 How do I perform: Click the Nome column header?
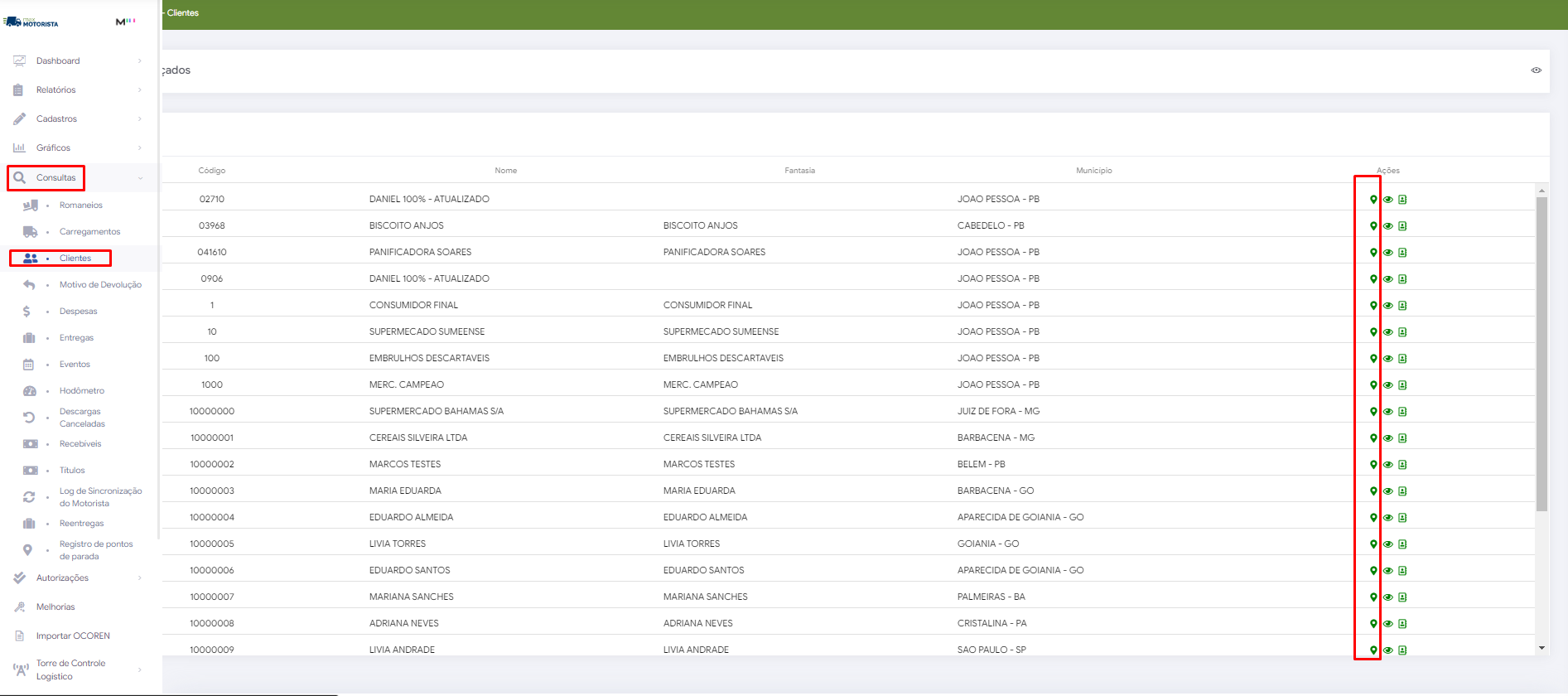click(505, 171)
